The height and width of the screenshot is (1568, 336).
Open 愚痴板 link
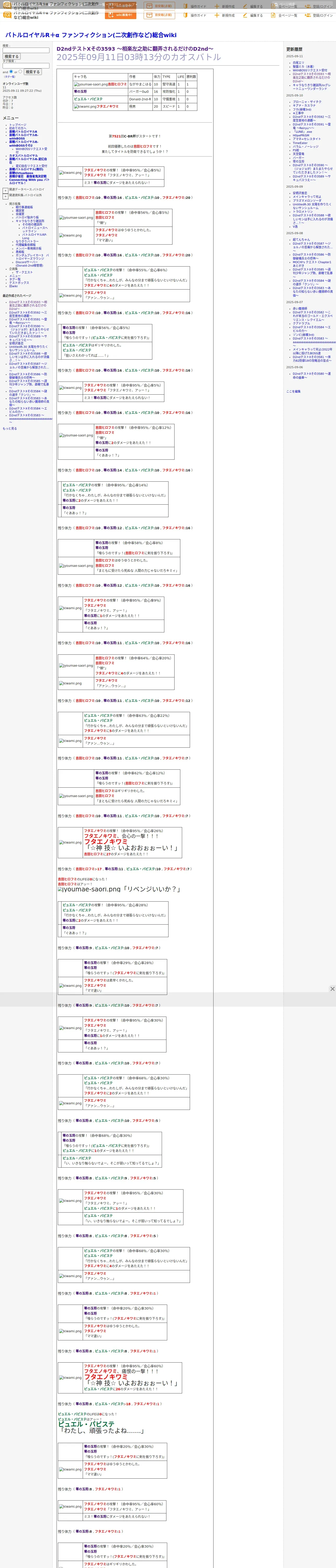(x=20, y=252)
